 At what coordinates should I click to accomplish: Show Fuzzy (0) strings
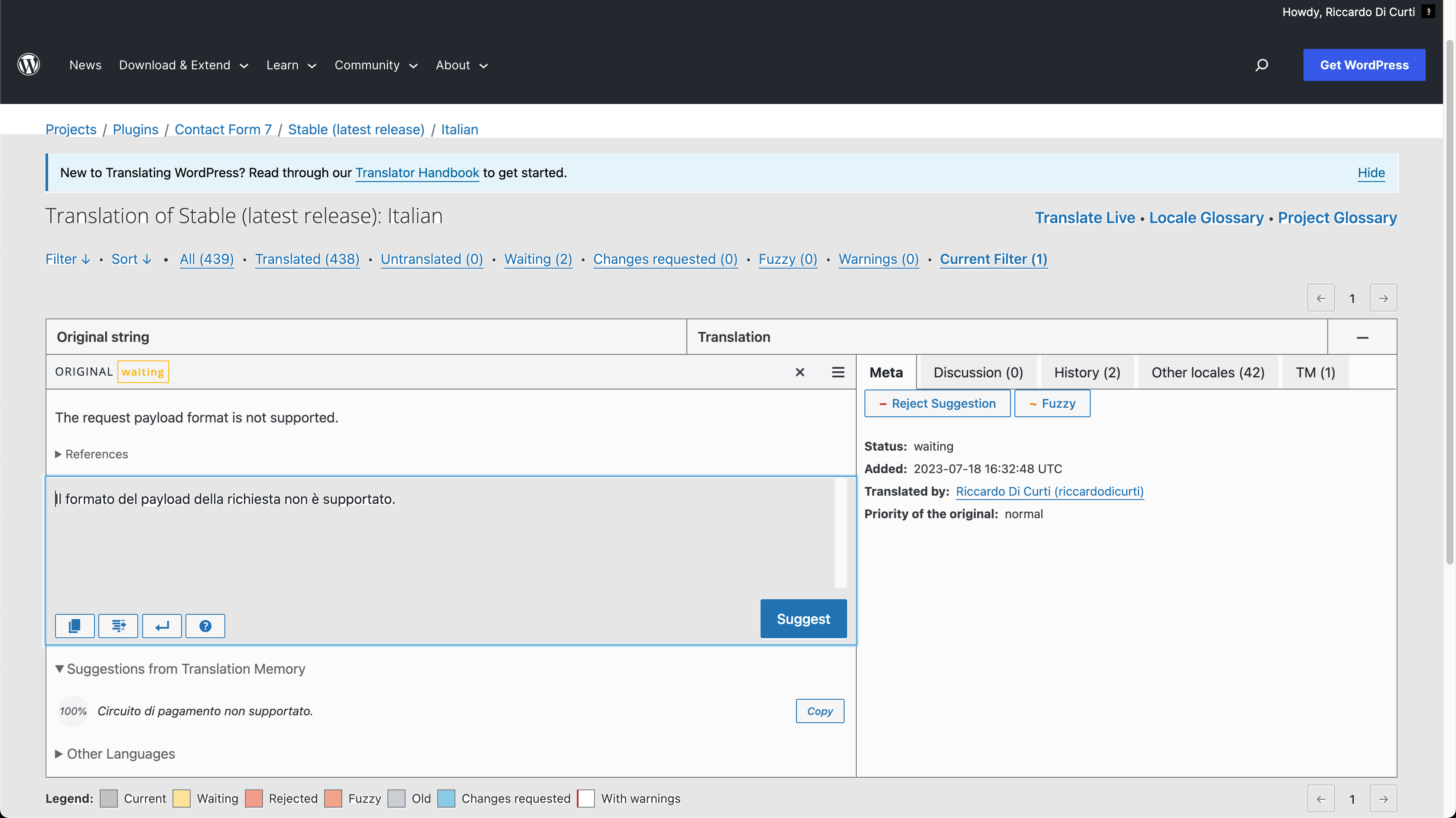pos(788,259)
